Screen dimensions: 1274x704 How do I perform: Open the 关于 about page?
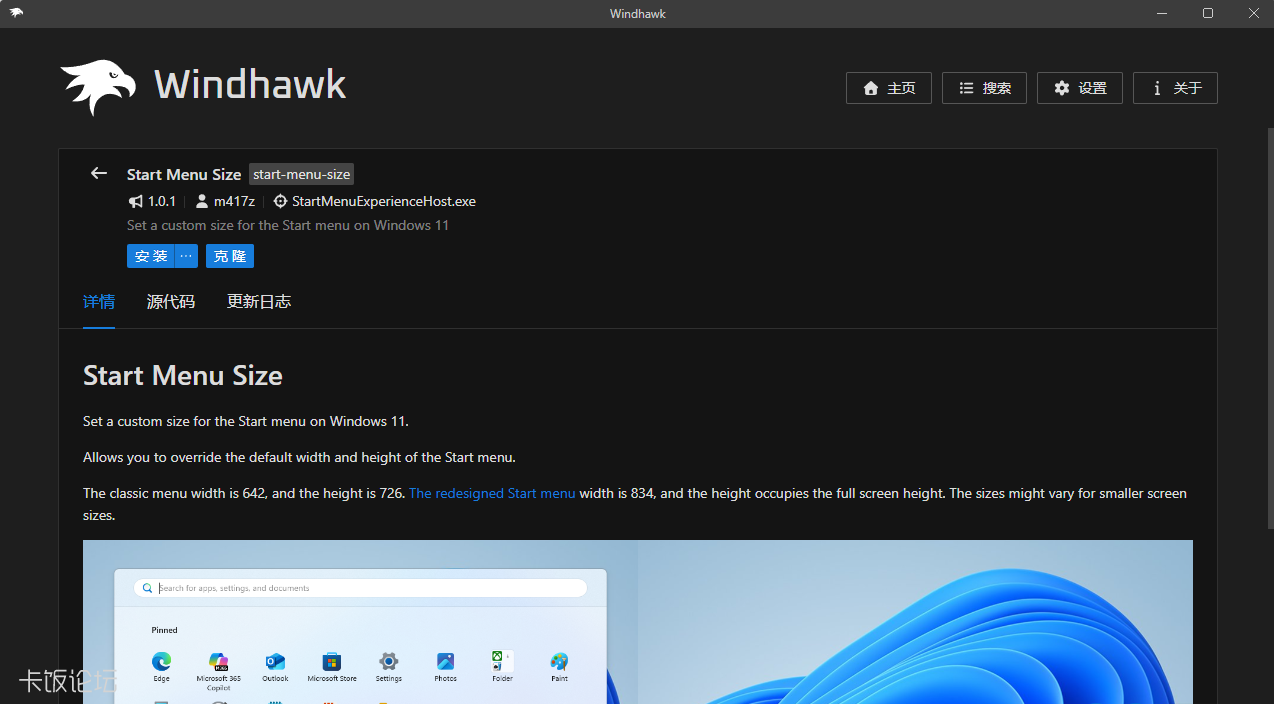(1175, 88)
